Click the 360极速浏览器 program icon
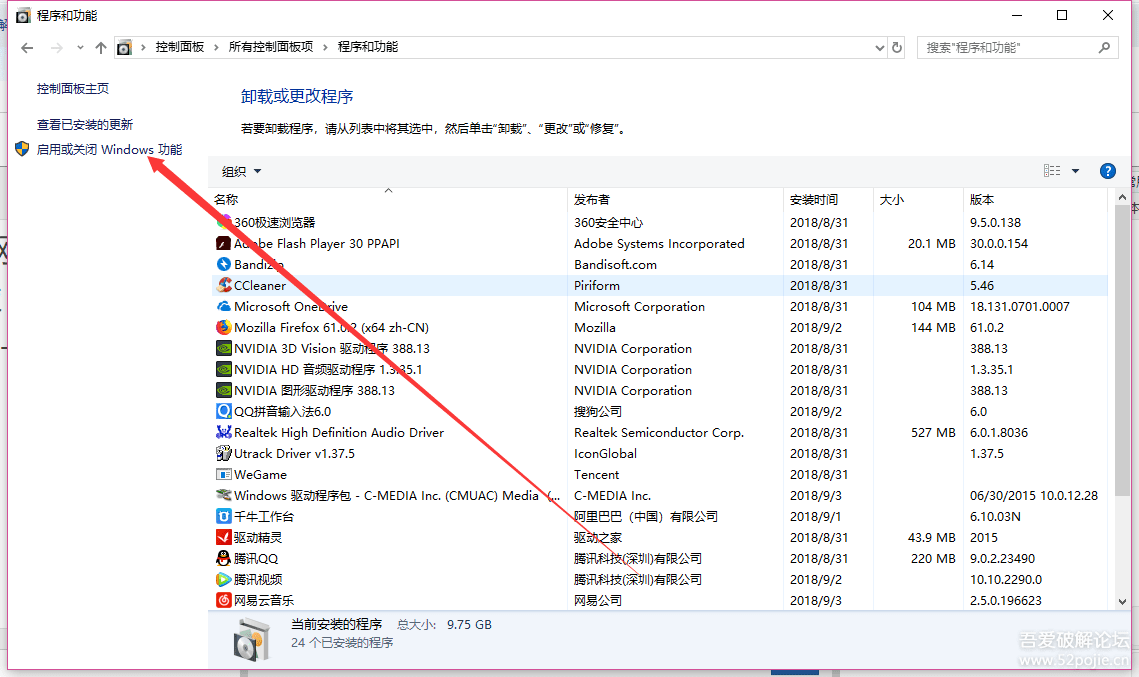This screenshot has height=677, width=1139. tap(224, 222)
